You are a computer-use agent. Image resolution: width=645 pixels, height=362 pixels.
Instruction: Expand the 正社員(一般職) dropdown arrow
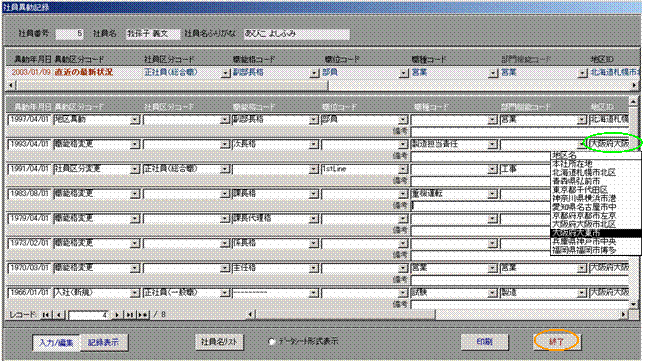click(225, 293)
